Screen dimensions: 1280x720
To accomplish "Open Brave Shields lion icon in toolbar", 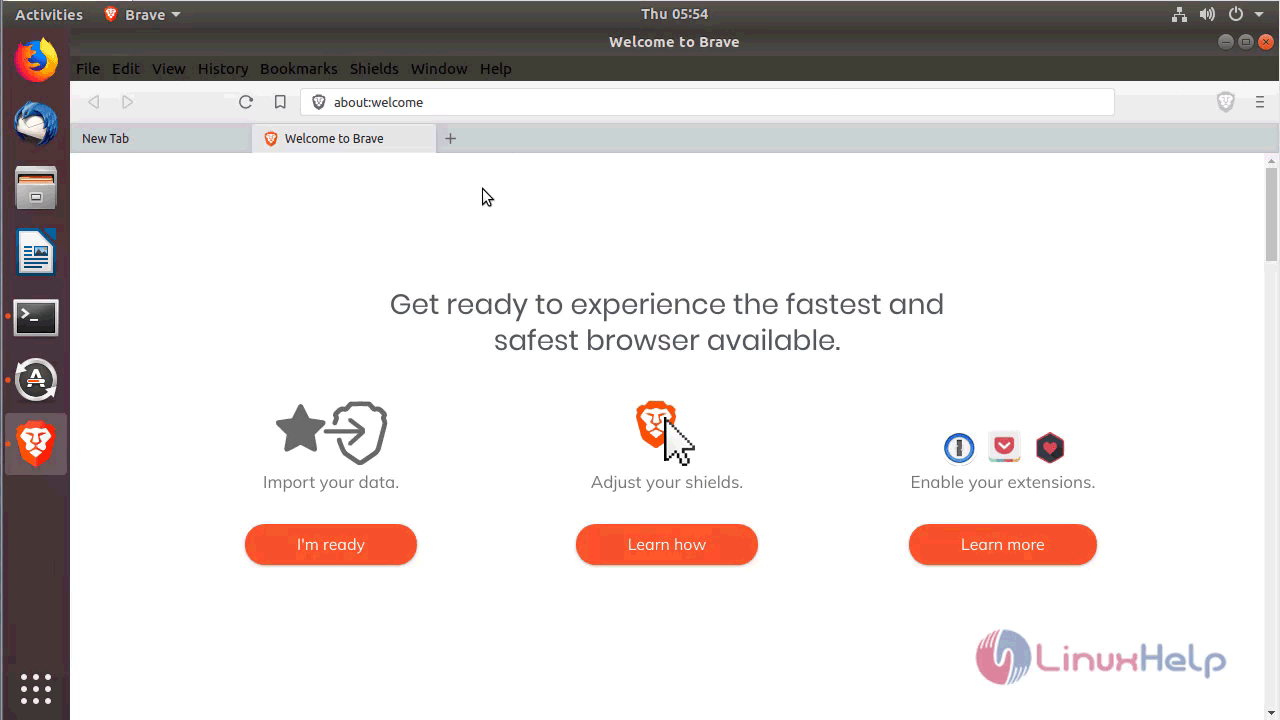I will pos(1226,102).
